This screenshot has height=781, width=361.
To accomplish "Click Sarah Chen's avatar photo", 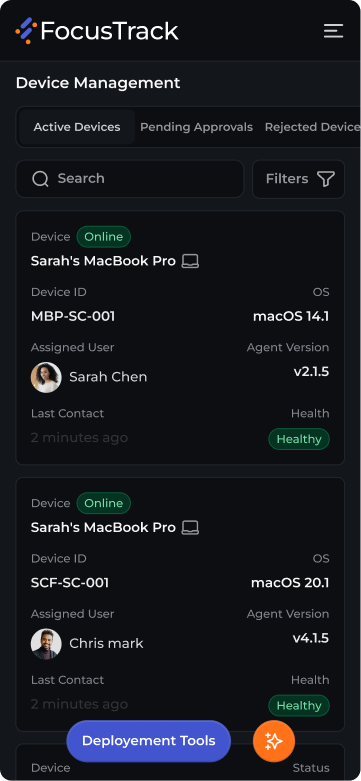I will coord(46,377).
